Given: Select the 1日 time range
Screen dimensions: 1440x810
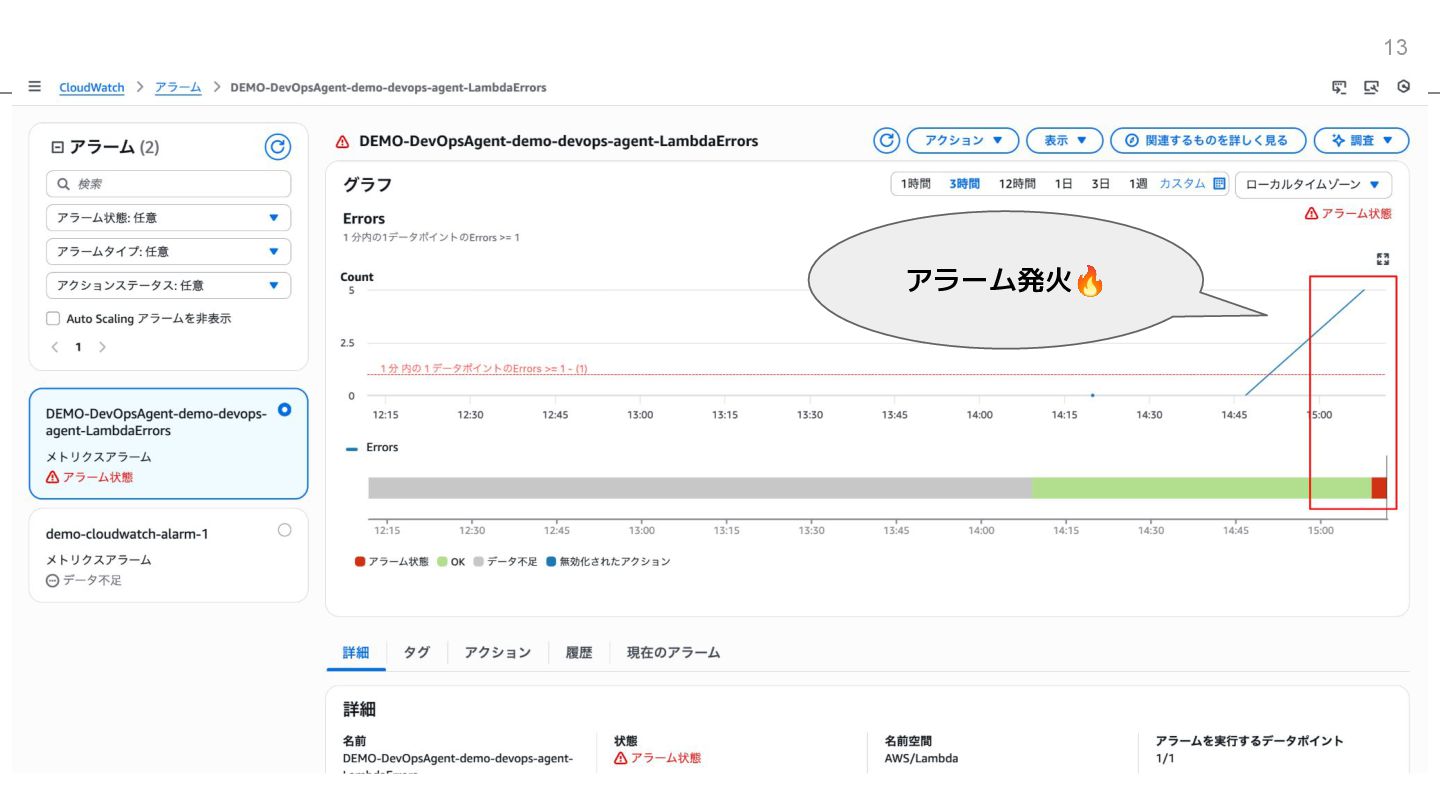Looking at the screenshot, I should [1064, 184].
